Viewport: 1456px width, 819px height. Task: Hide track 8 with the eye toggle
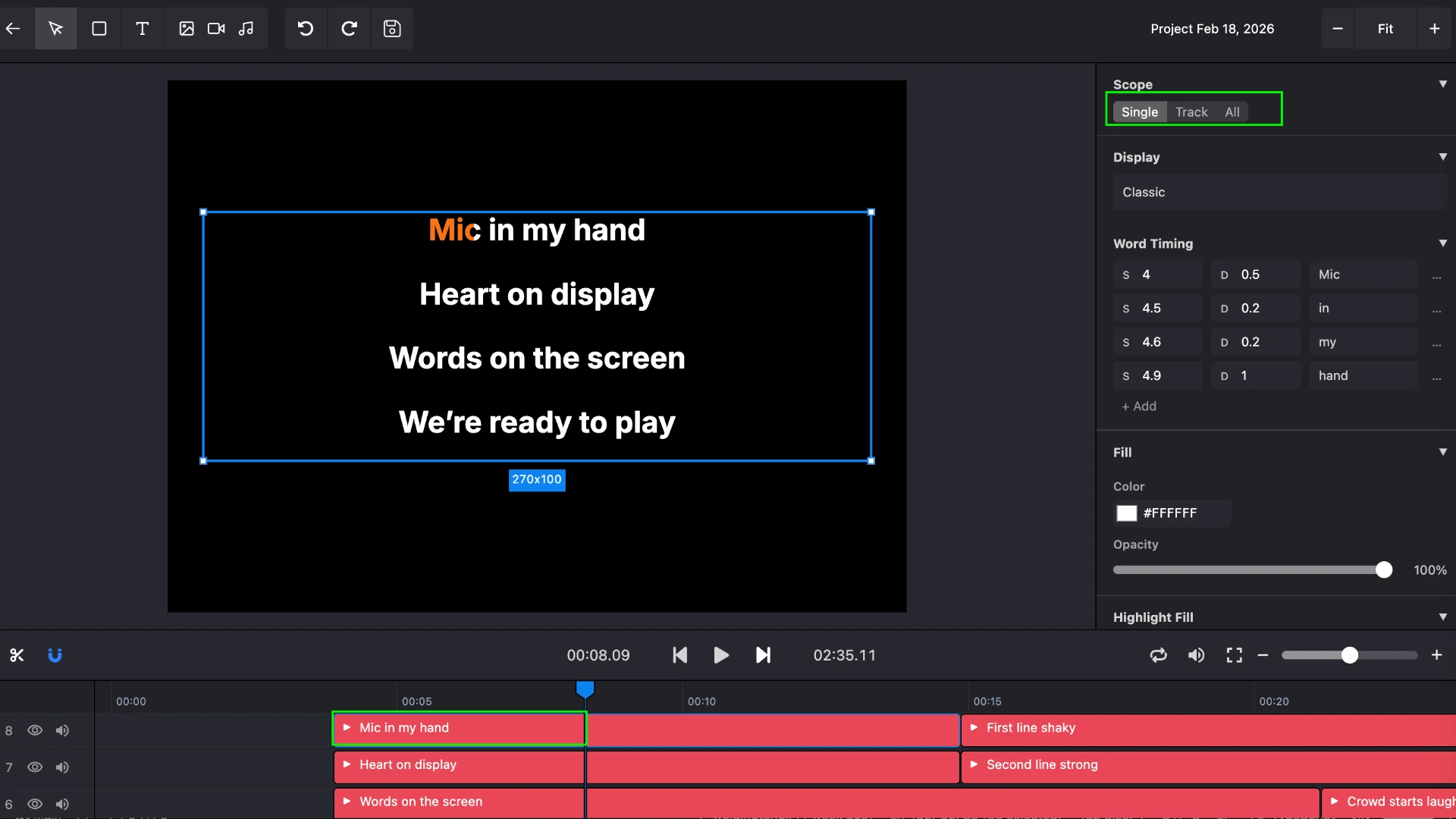point(35,730)
